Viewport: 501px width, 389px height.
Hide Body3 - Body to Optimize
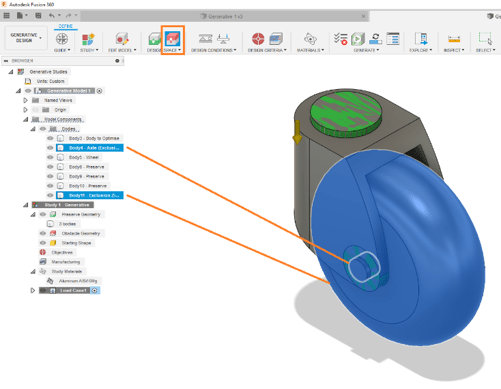click(x=50, y=138)
